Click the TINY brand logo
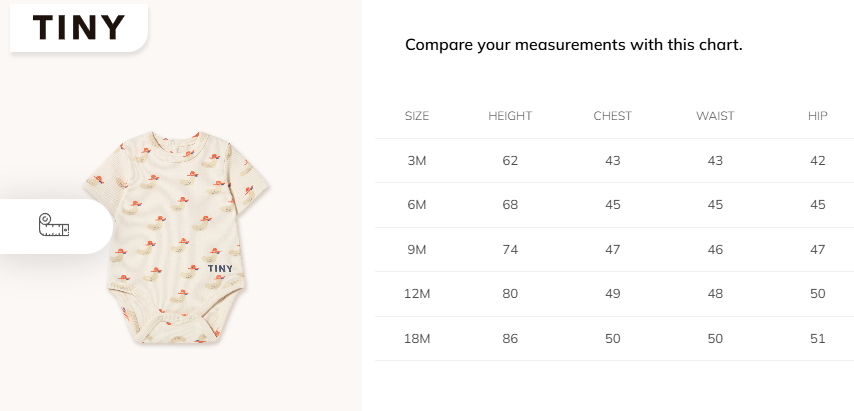The image size is (854, 411). pyautogui.click(x=79, y=27)
